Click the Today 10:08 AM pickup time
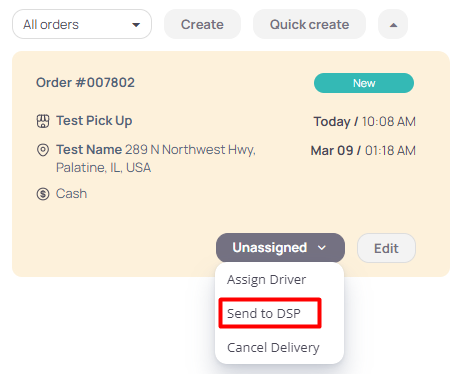456x374 pixels. pyautogui.click(x=365, y=121)
